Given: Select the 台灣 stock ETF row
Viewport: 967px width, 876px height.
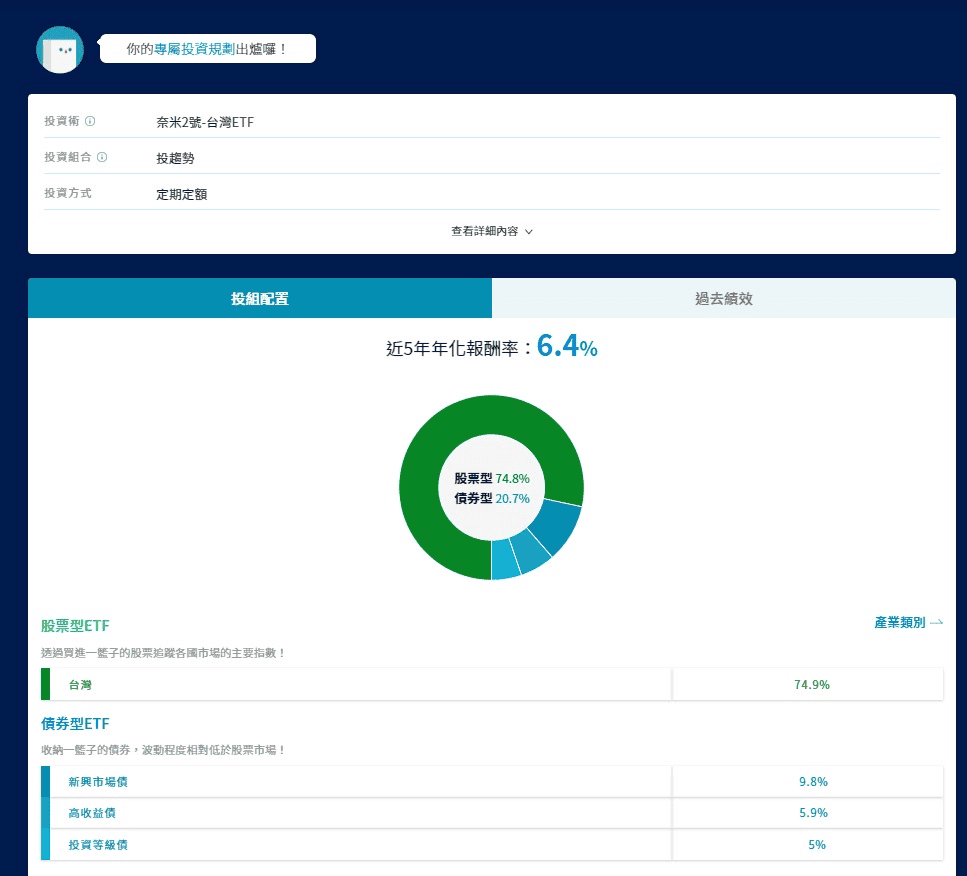Looking at the screenshot, I should (x=492, y=684).
